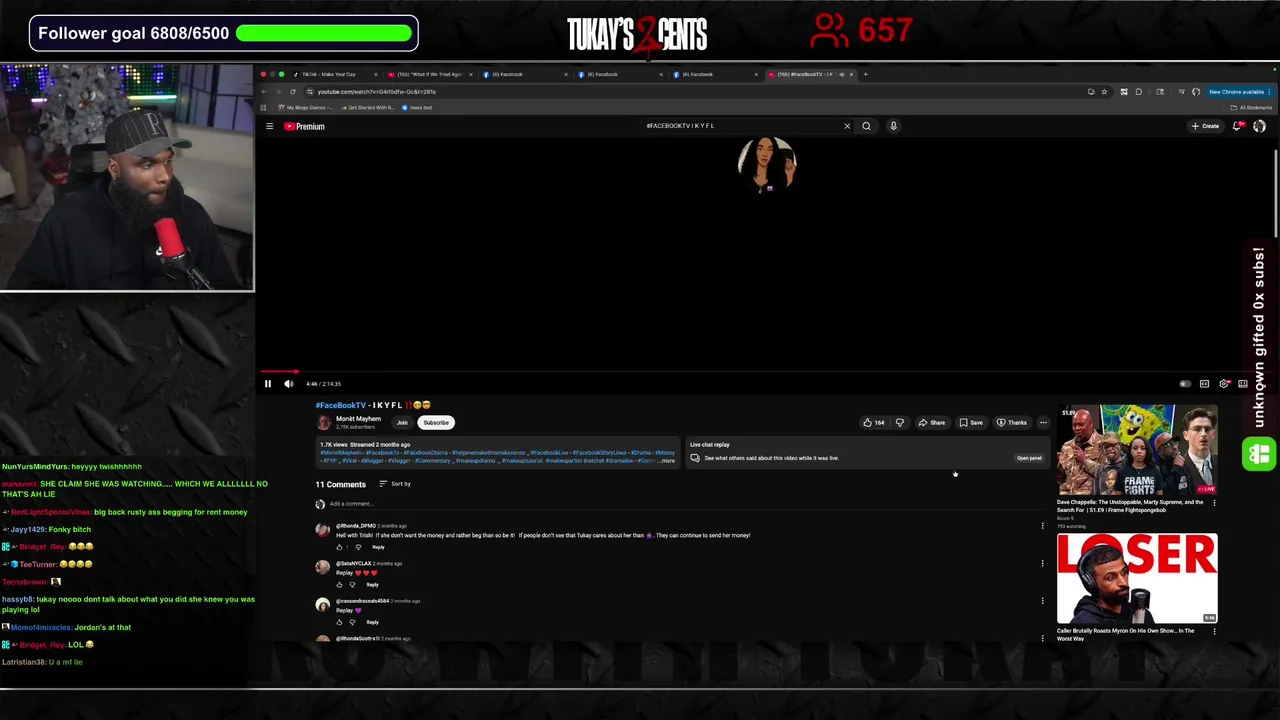Viewport: 1280px width, 720px height.
Task: Click the New Chrome available update button
Action: pyautogui.click(x=1239, y=91)
